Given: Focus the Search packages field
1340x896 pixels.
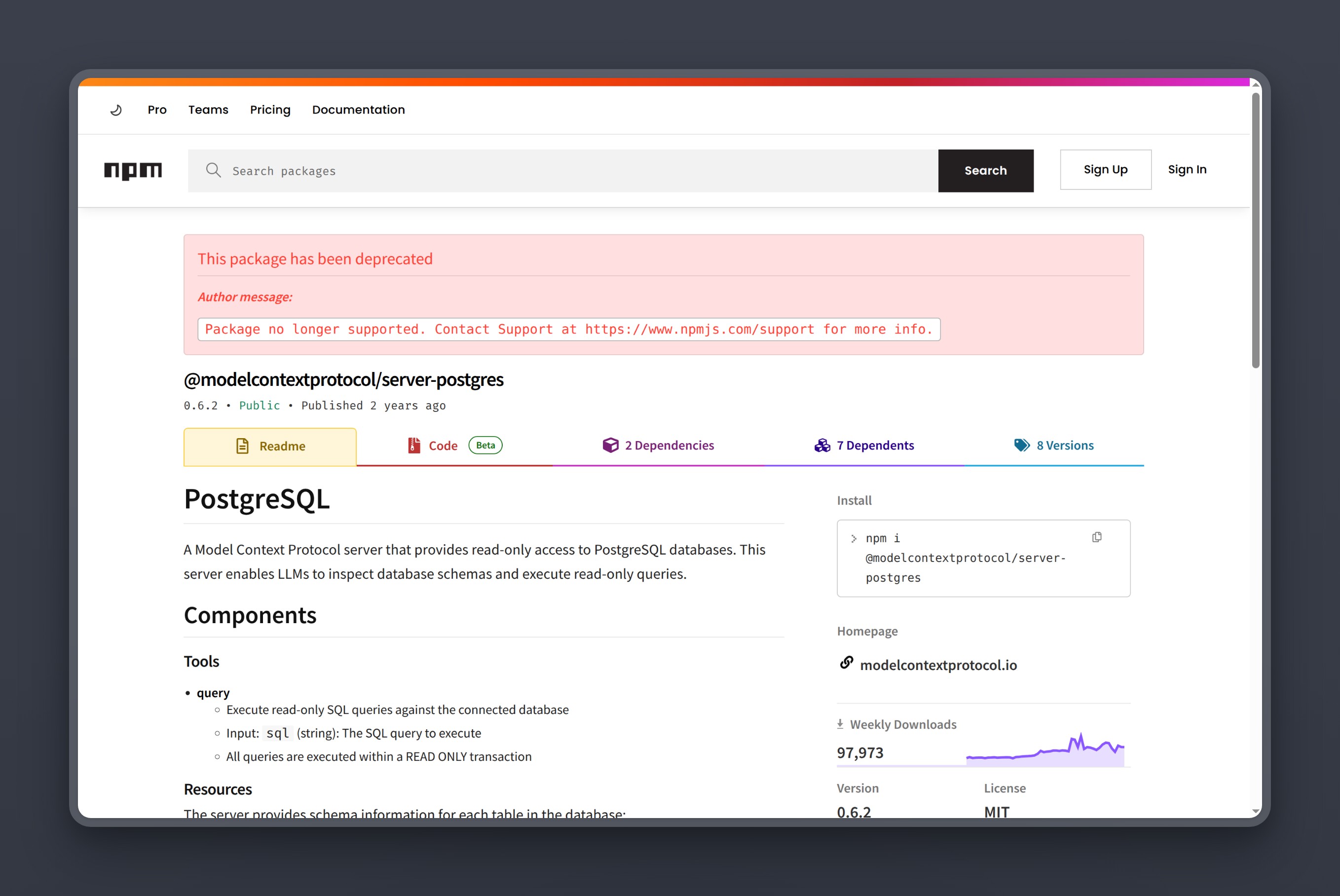Looking at the screenshot, I should [x=563, y=171].
